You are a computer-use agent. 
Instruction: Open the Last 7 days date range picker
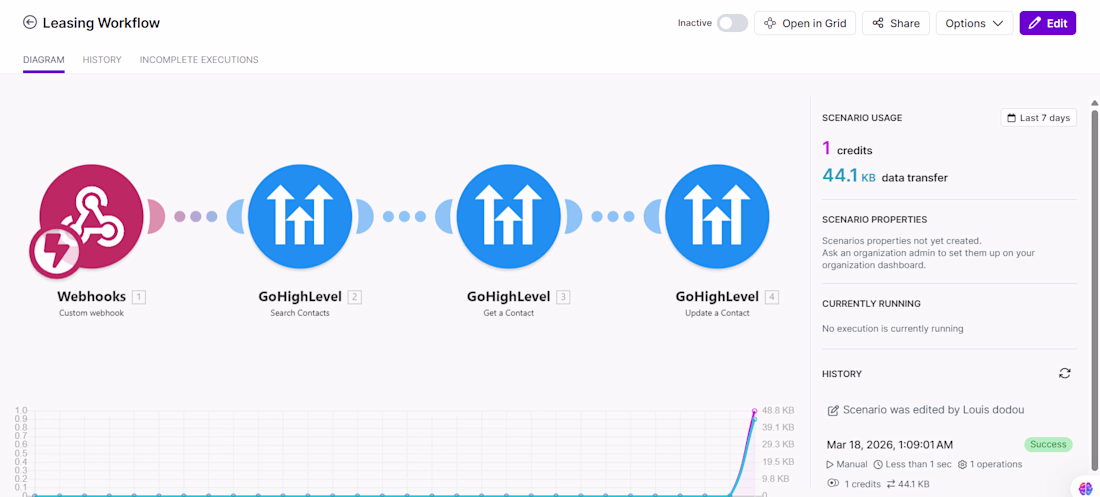1038,118
